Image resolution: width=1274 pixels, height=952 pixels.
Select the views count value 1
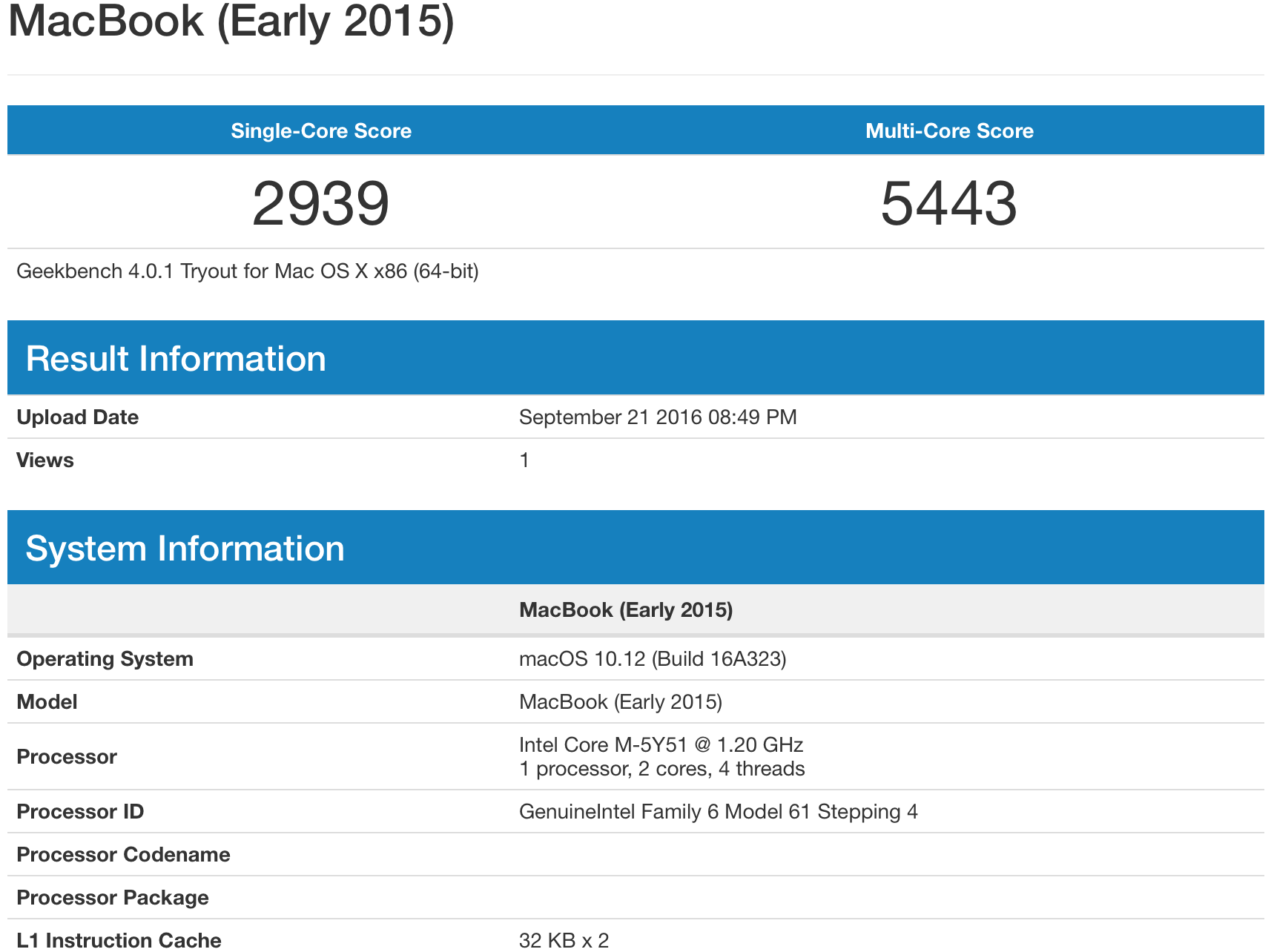(x=524, y=460)
